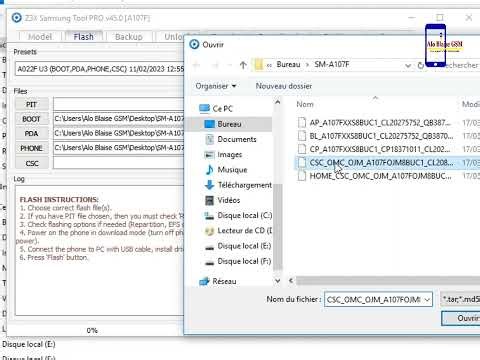The width and height of the screenshot is (480, 360).
Task: Click the CSC path input field
Action: click(x=119, y=163)
